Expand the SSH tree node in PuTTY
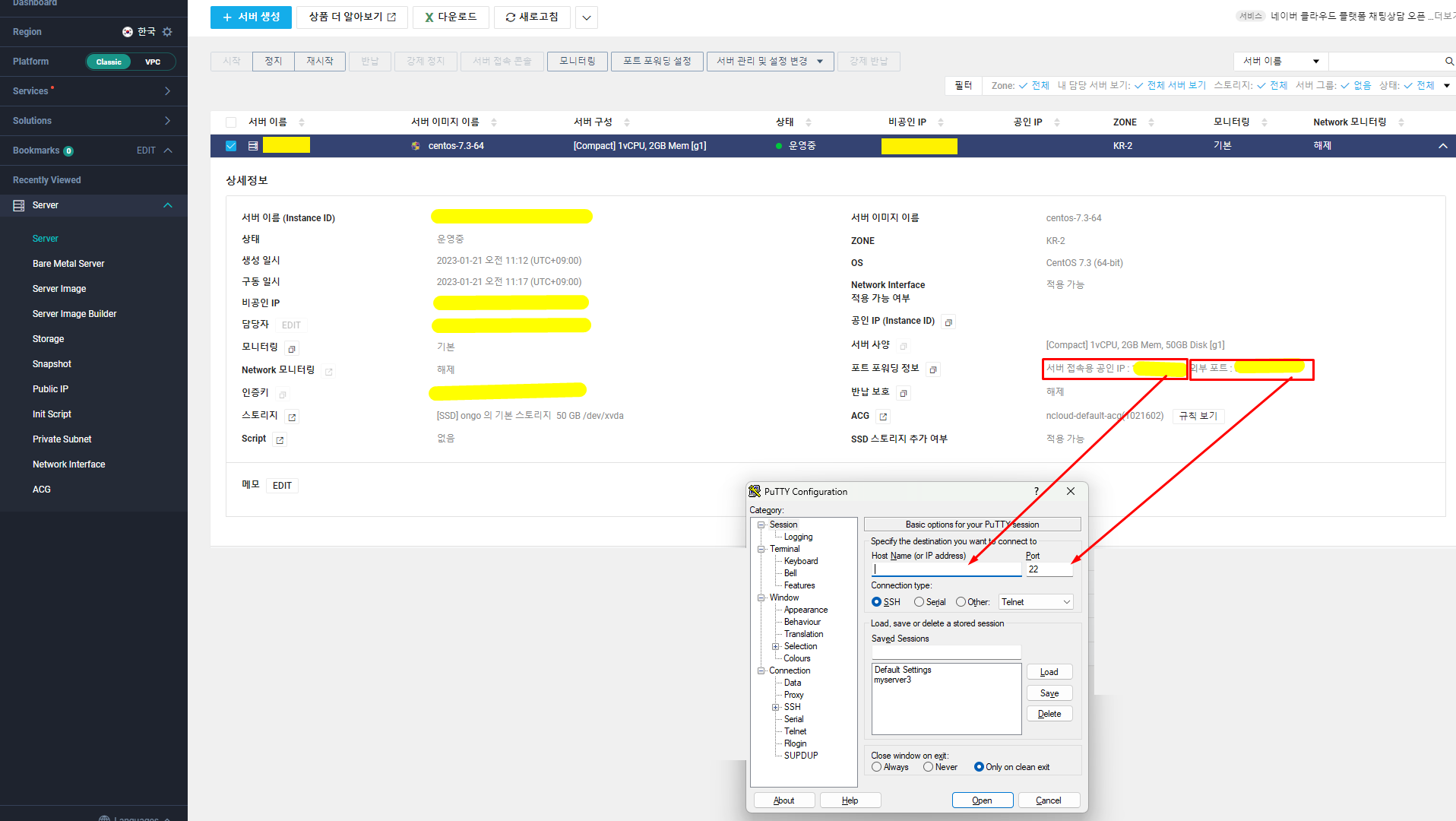 (x=776, y=708)
